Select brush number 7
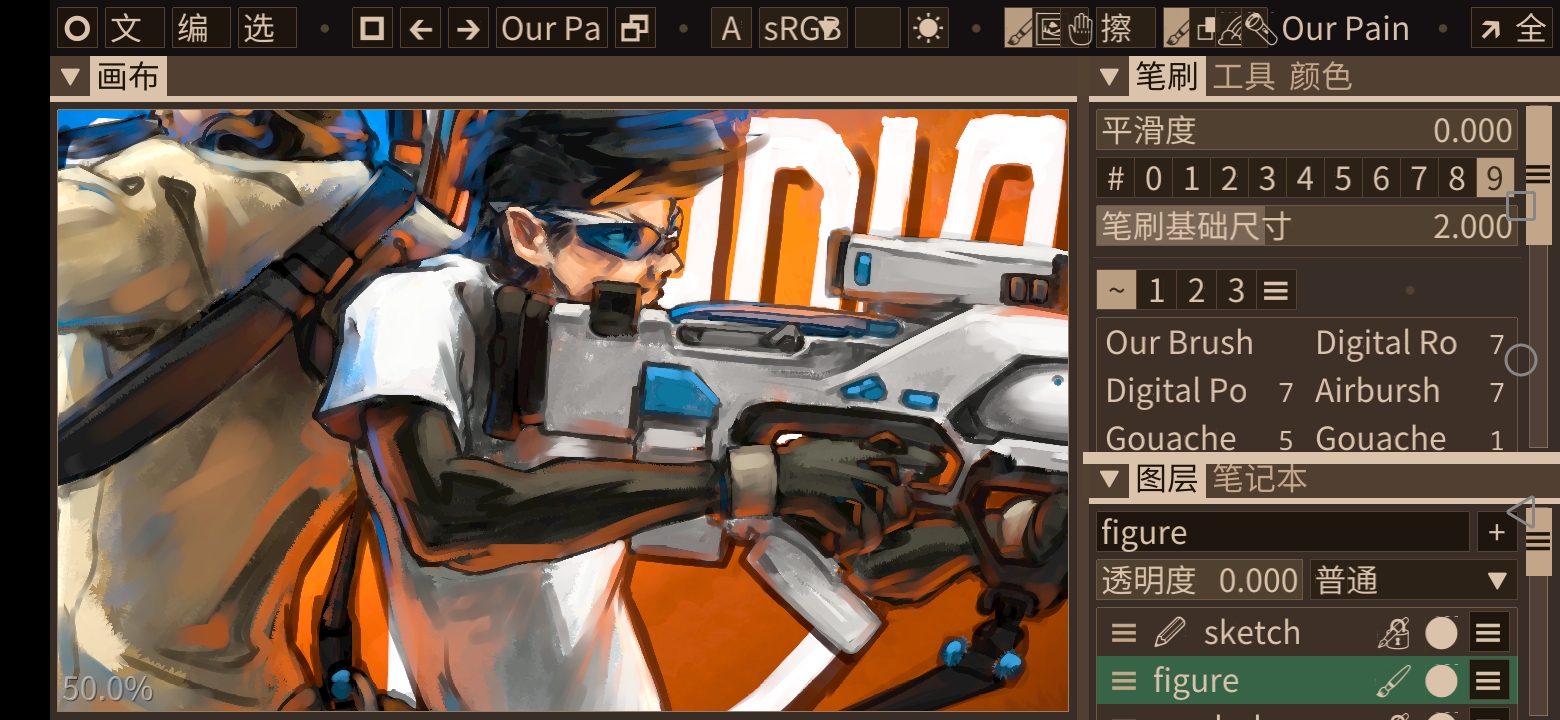Viewport: 1560px width, 720px height. tap(1419, 179)
